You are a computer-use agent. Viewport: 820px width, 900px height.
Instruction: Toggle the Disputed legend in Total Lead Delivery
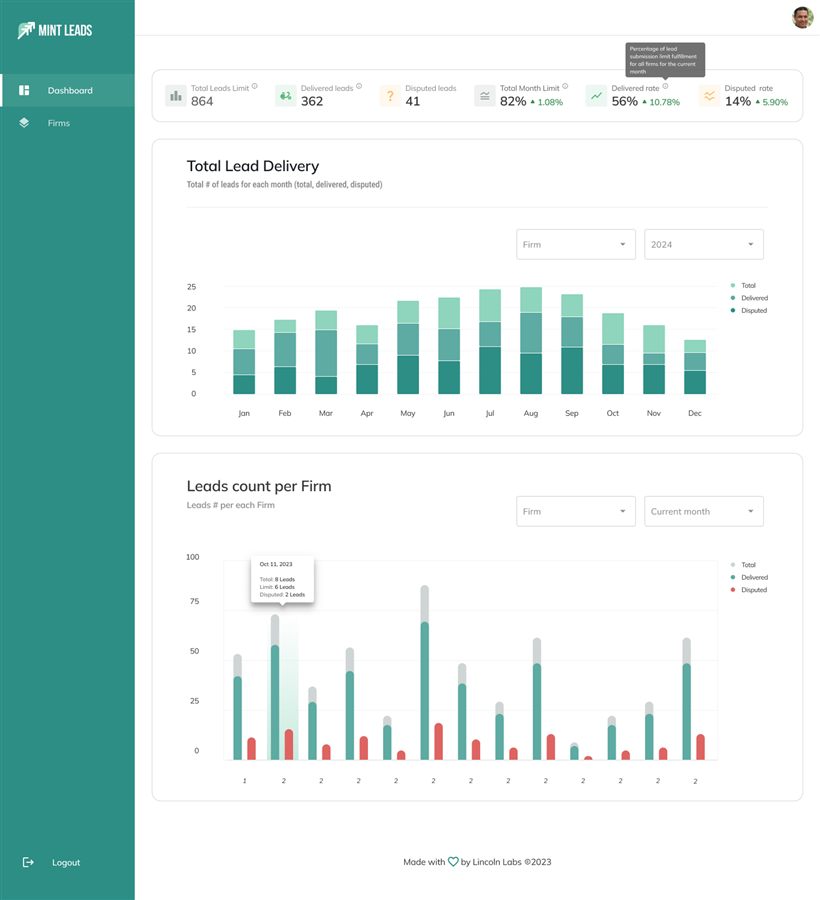click(x=749, y=311)
